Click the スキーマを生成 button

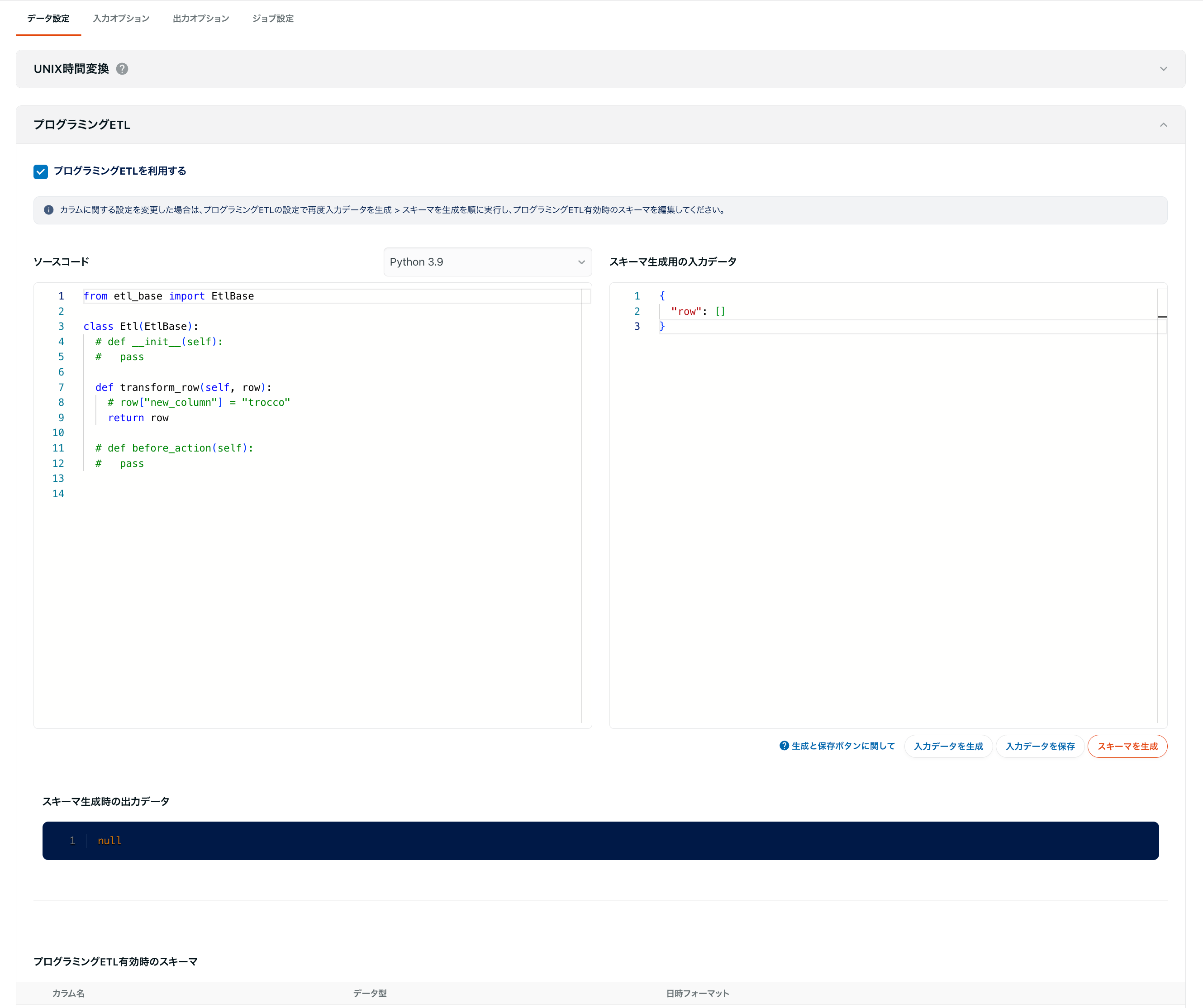pos(1127,746)
